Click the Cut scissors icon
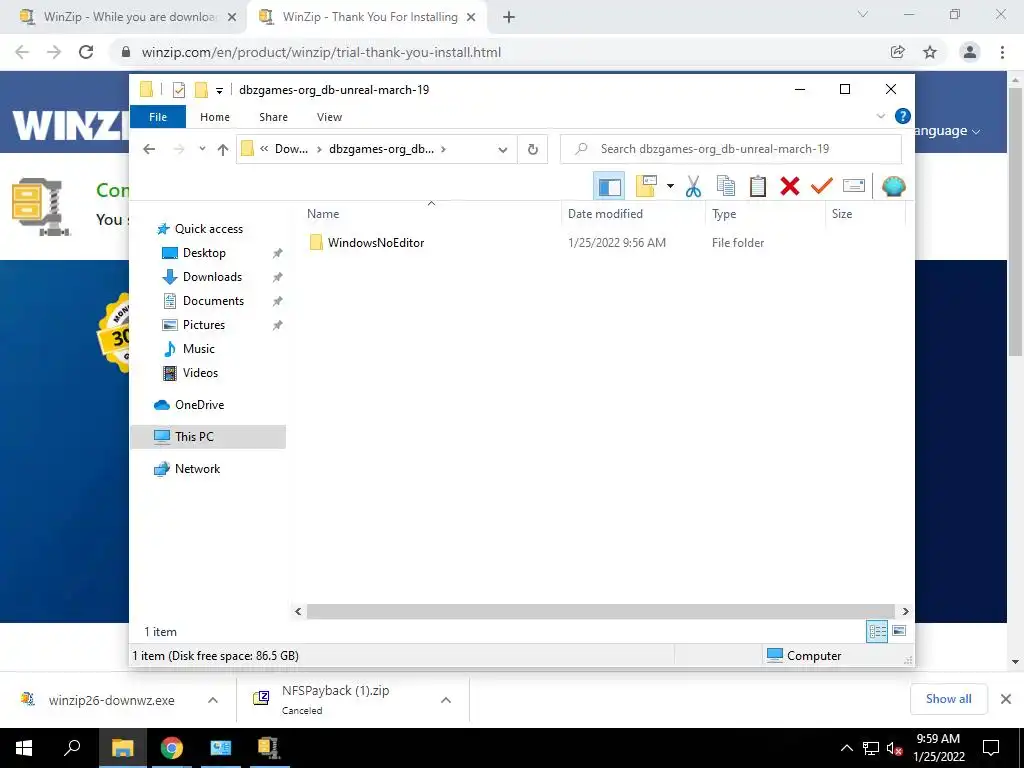 (x=693, y=187)
